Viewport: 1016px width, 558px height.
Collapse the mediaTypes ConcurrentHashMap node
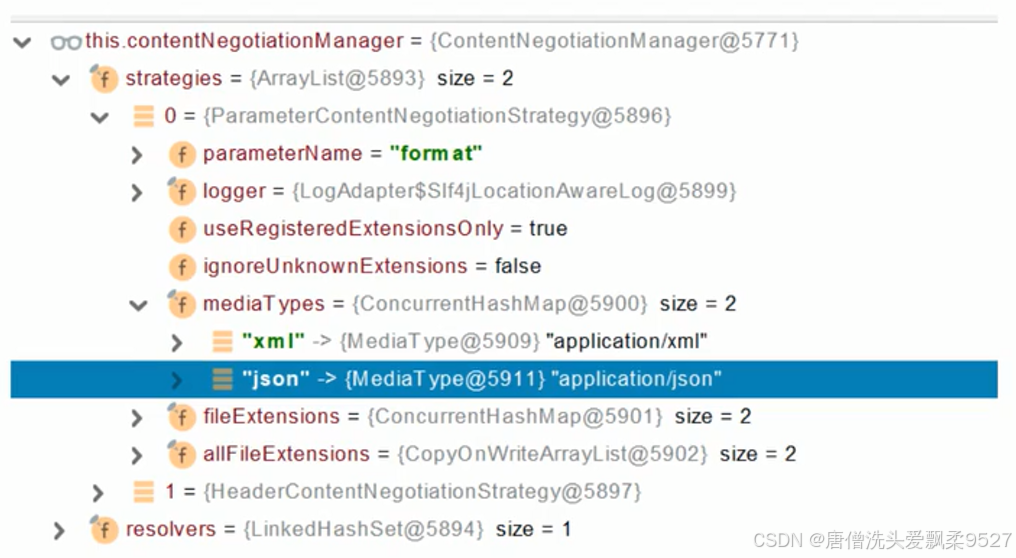139,305
